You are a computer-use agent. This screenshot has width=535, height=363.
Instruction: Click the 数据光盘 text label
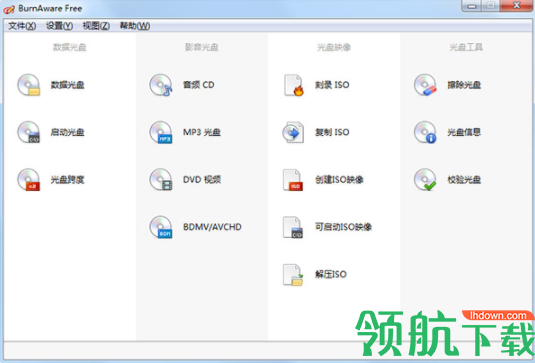point(68,85)
